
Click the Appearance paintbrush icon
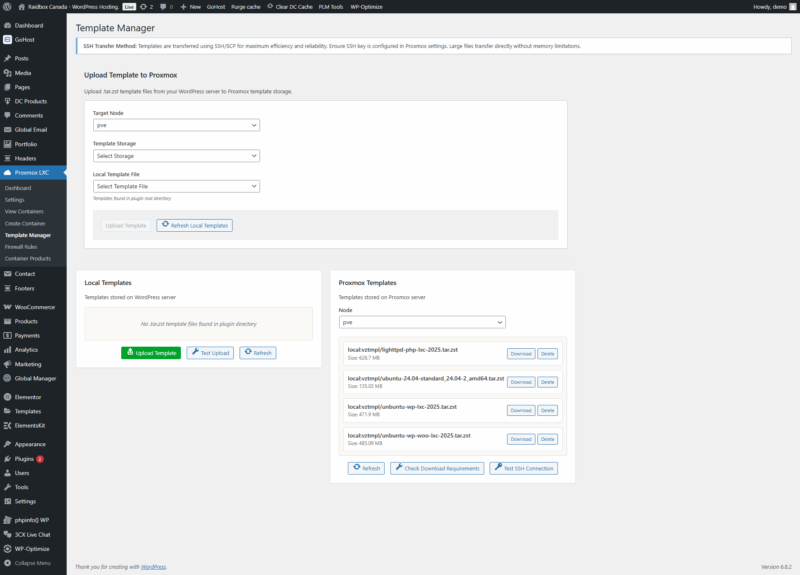pyautogui.click(x=7, y=444)
